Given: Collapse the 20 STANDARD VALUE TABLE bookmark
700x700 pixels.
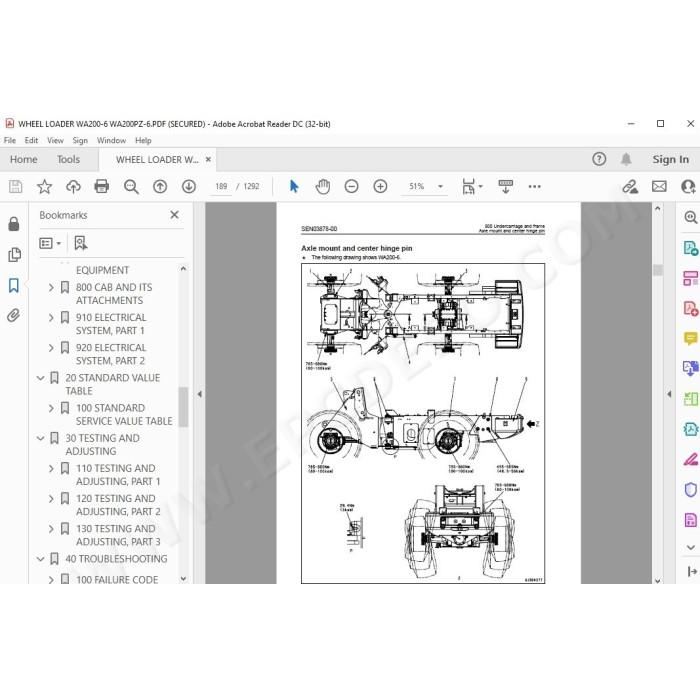Looking at the screenshot, I should pyautogui.click(x=40, y=378).
